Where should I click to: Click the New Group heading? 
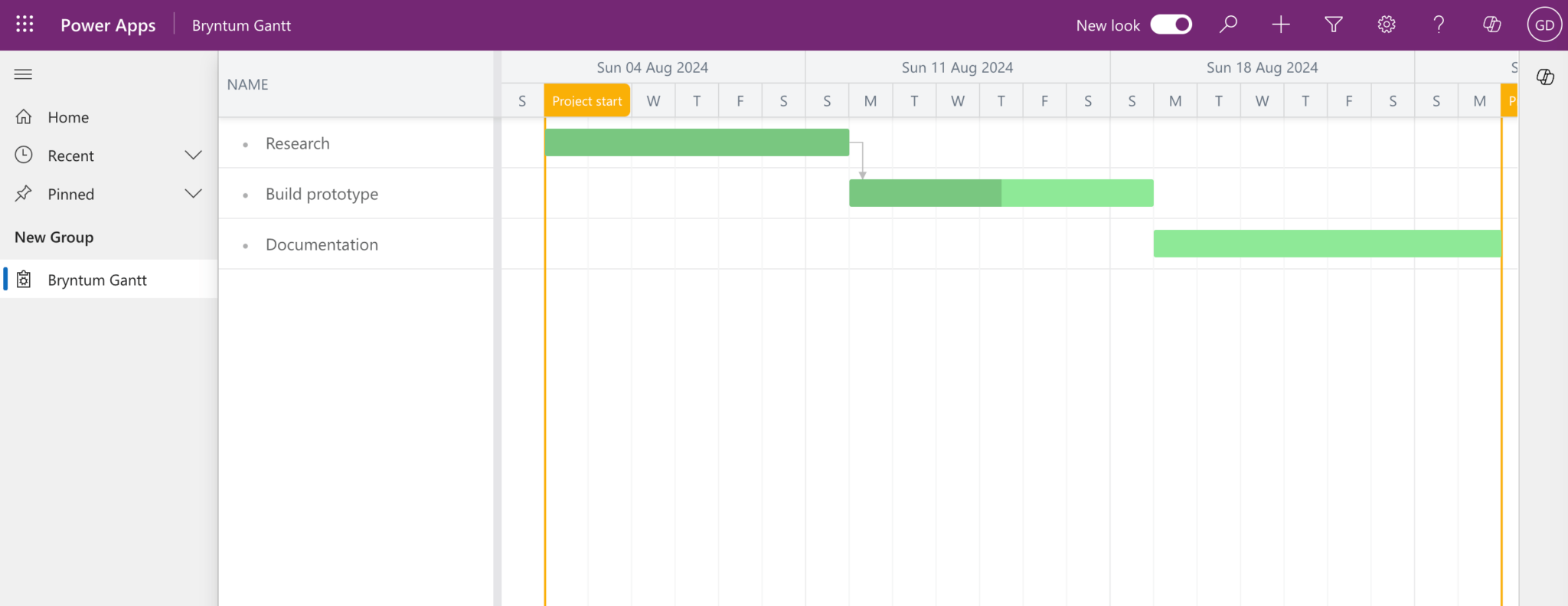[54, 237]
